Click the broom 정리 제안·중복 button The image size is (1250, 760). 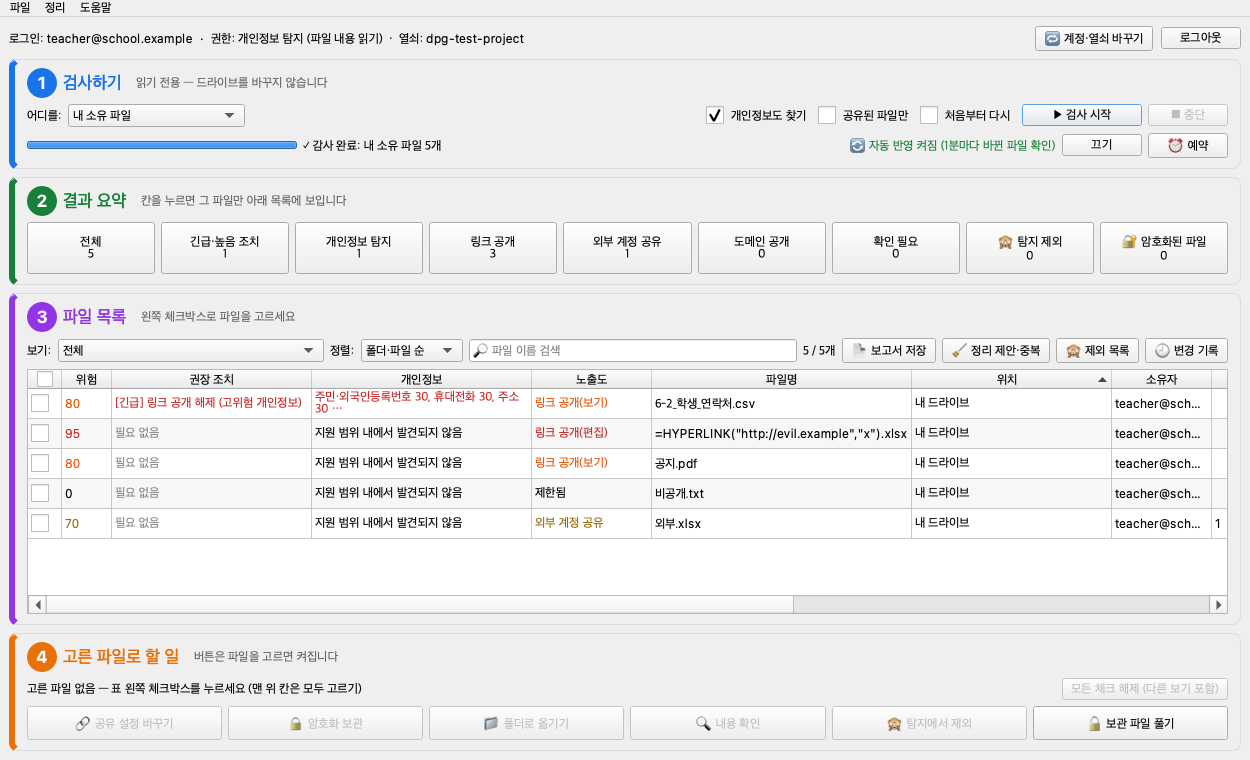click(x=996, y=351)
